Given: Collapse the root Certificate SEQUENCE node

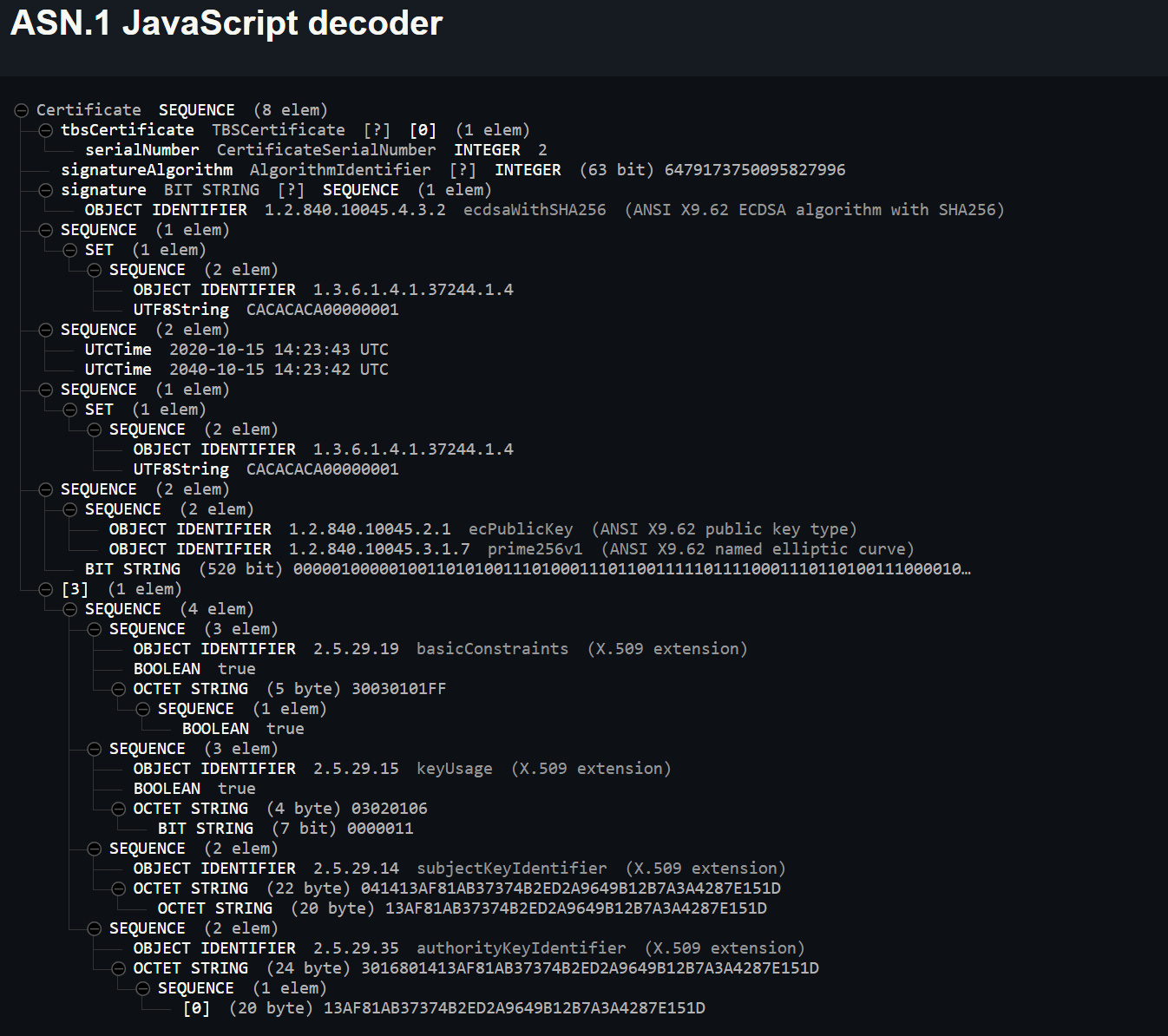Looking at the screenshot, I should (x=22, y=110).
